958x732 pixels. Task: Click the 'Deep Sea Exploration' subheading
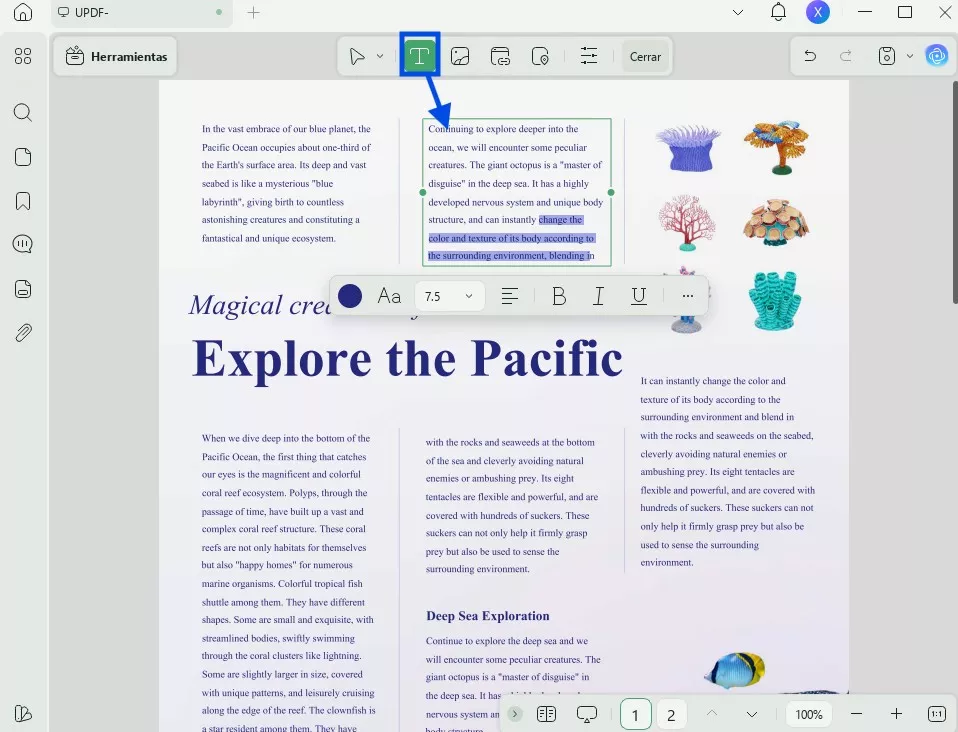488,616
